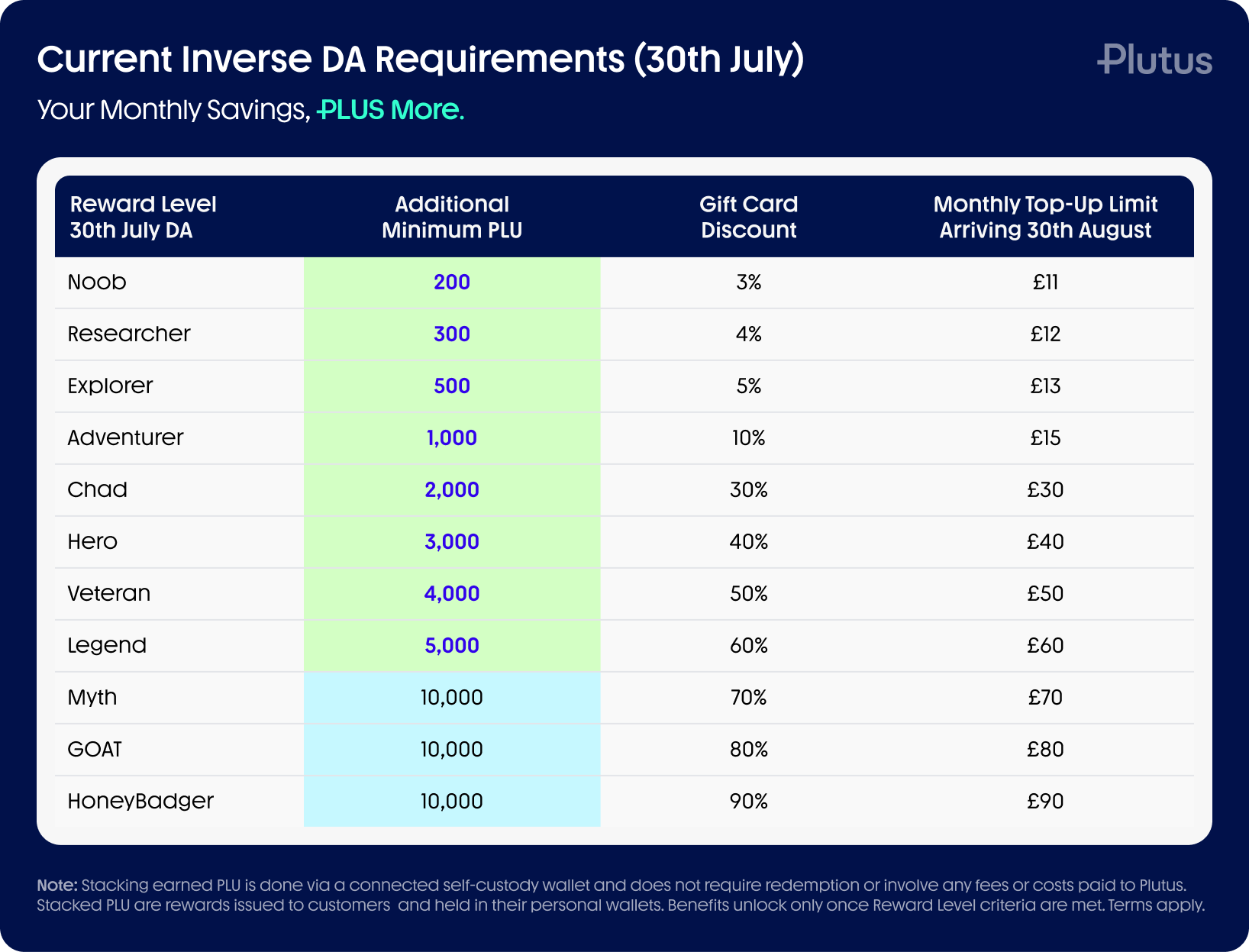The width and height of the screenshot is (1249, 952).
Task: Click the 10% gift card discount
Action: (x=749, y=437)
